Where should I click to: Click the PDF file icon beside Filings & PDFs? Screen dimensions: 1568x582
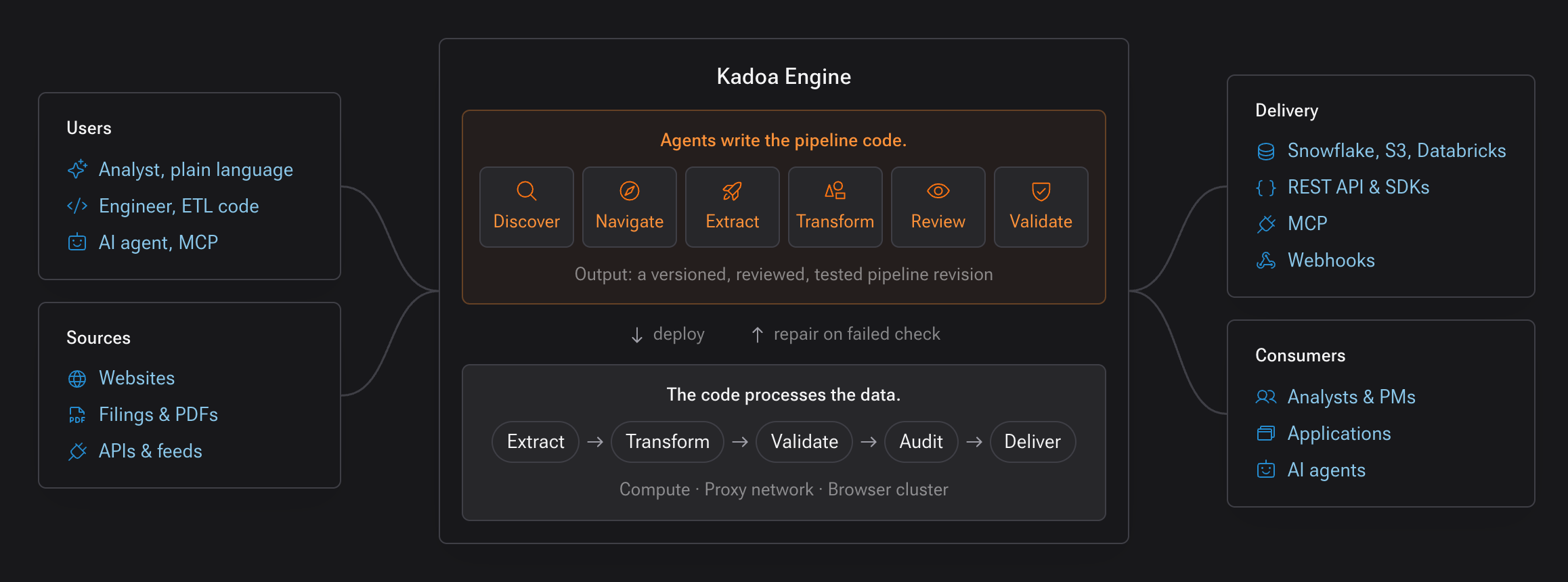point(77,415)
